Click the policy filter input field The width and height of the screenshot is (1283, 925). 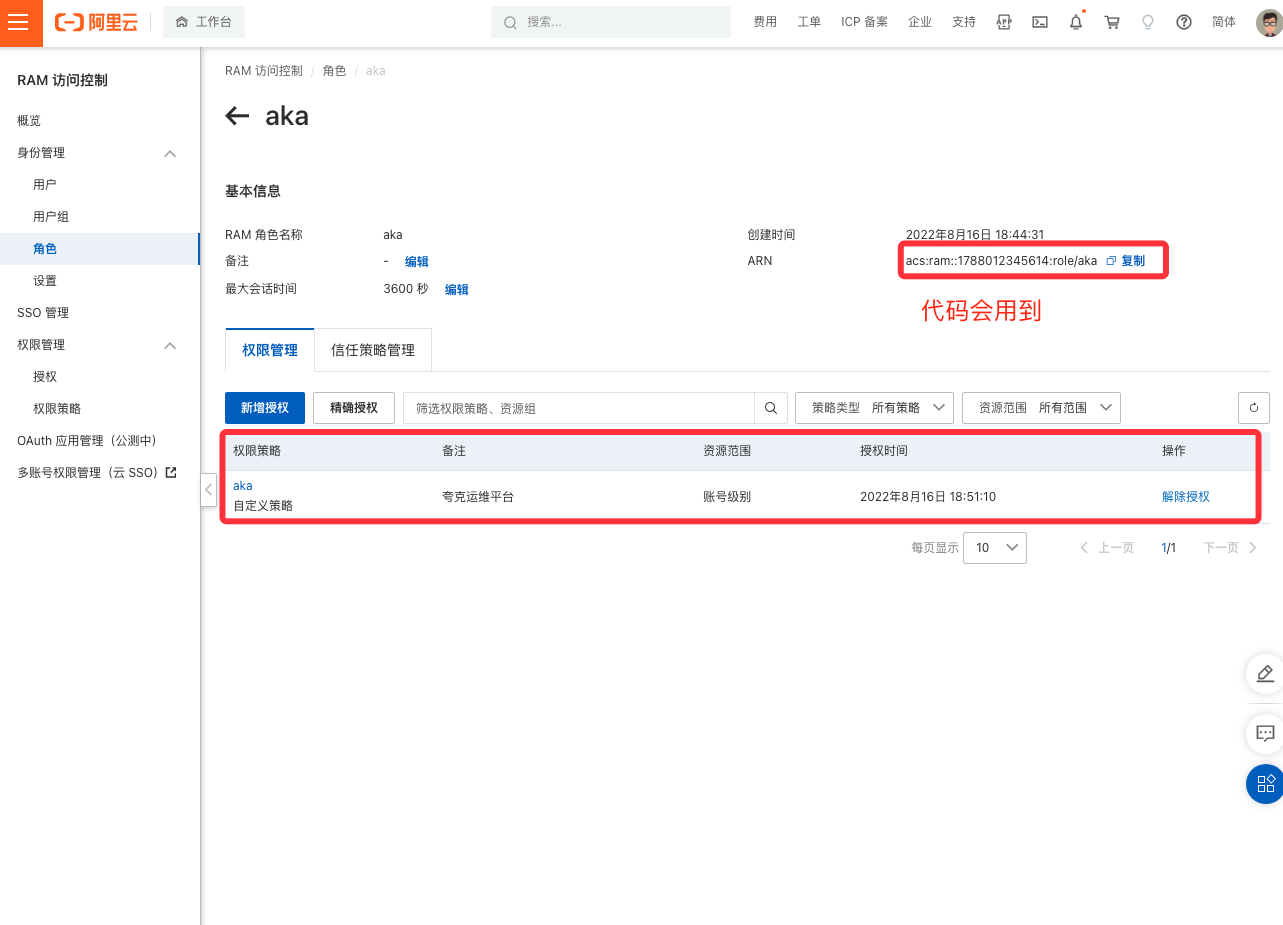coord(580,408)
